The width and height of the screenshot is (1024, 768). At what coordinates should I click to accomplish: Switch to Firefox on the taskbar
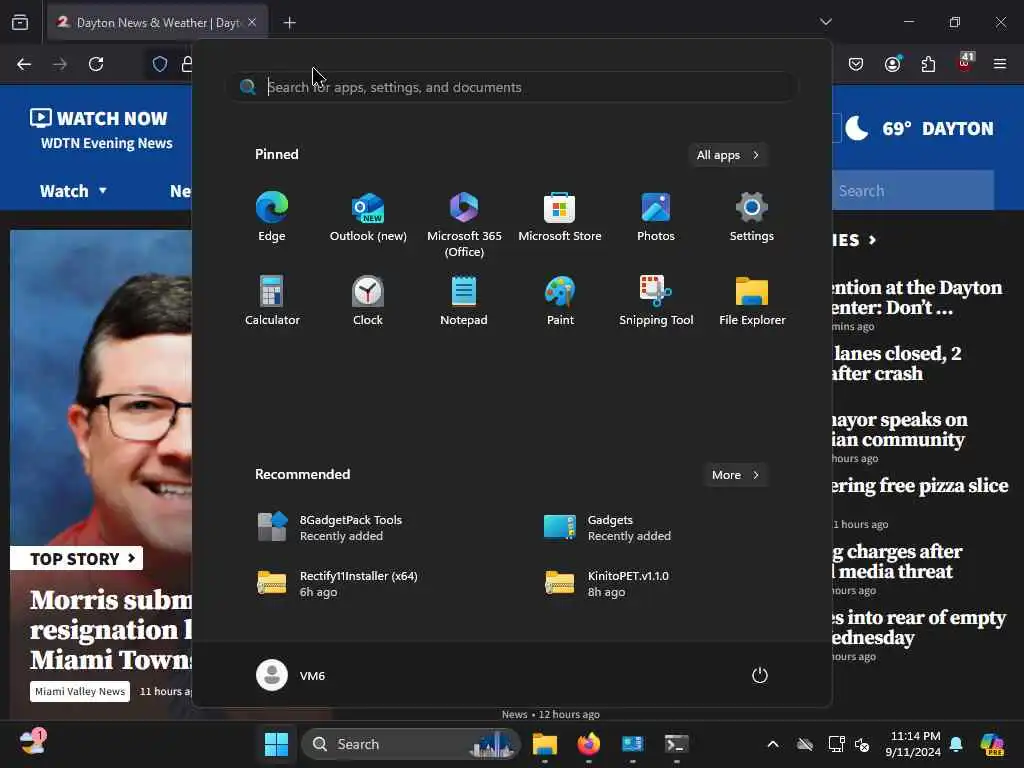[588, 744]
